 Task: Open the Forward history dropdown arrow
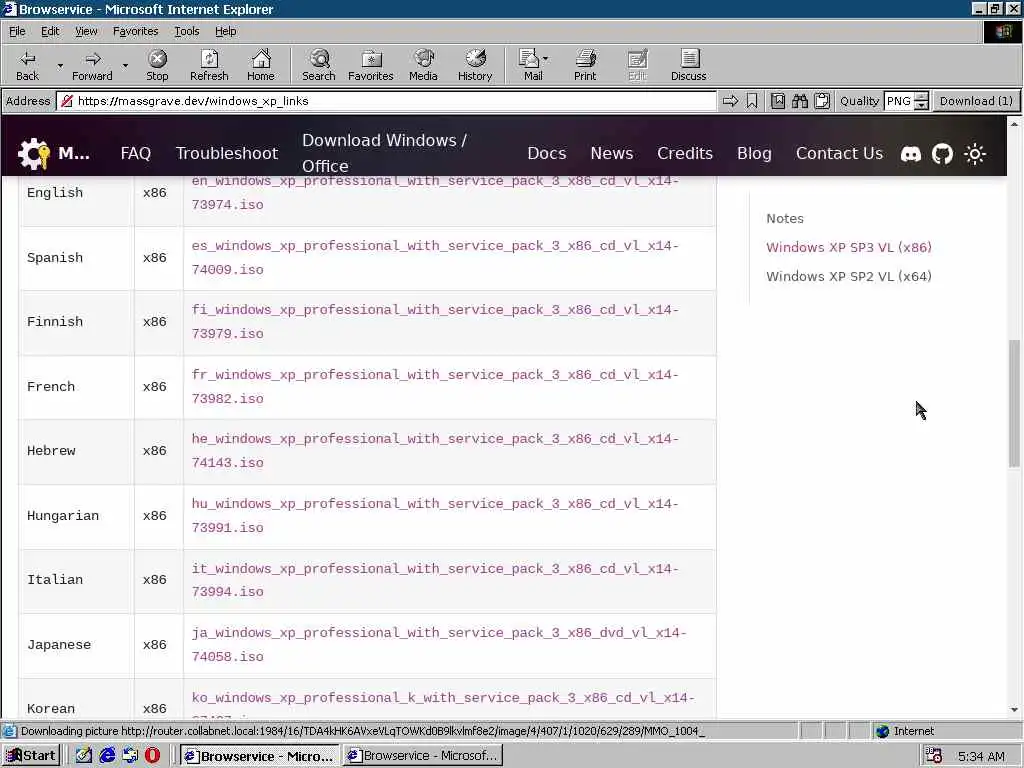(x=125, y=65)
